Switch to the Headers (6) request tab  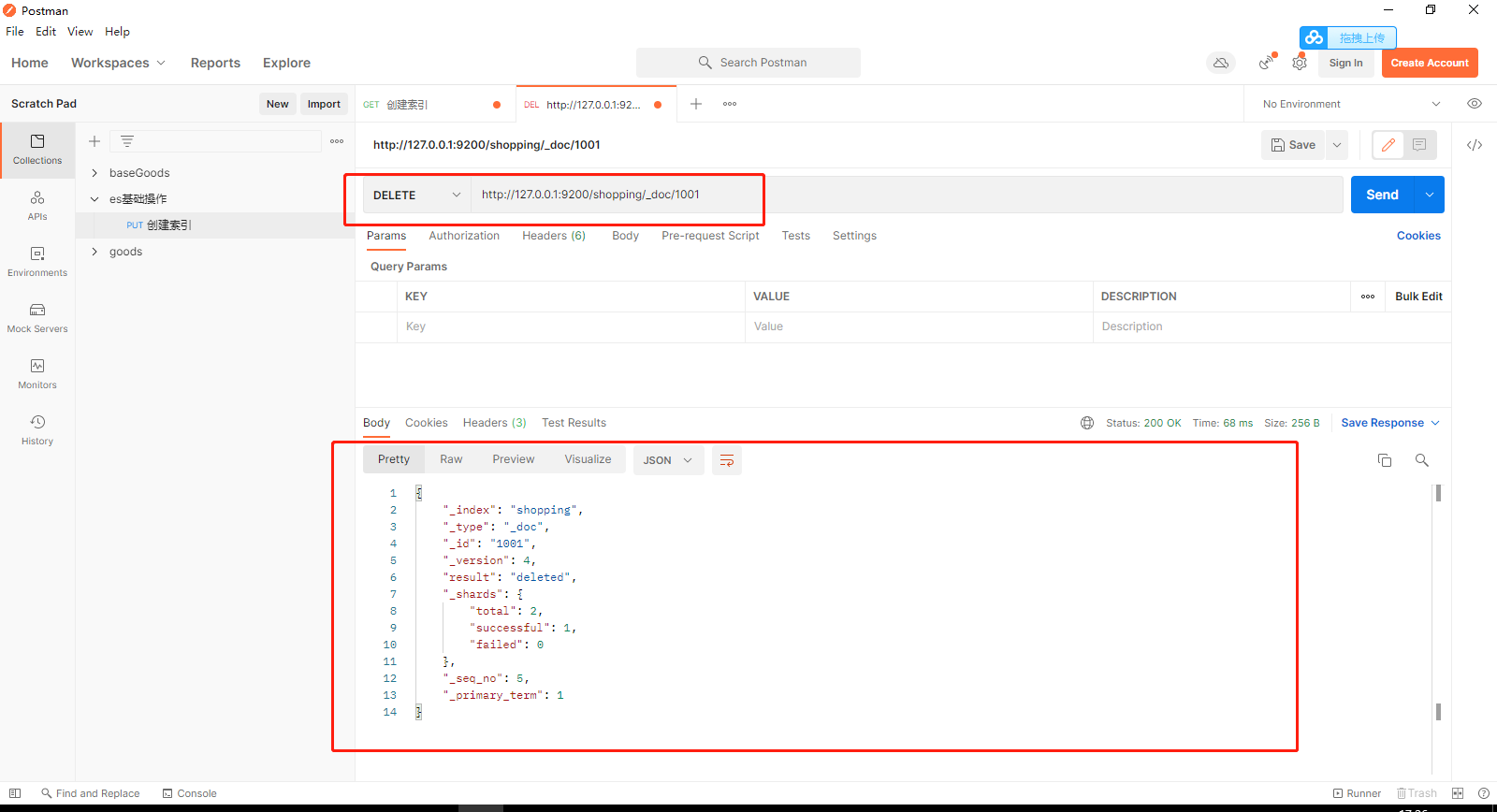point(554,236)
